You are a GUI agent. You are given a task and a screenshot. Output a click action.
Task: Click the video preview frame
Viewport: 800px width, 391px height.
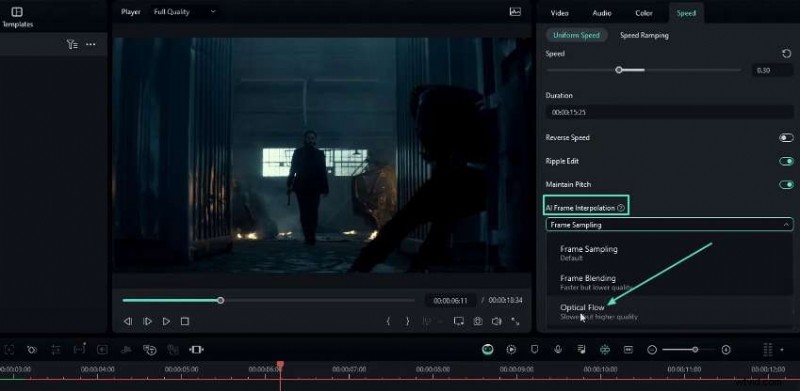(x=322, y=155)
